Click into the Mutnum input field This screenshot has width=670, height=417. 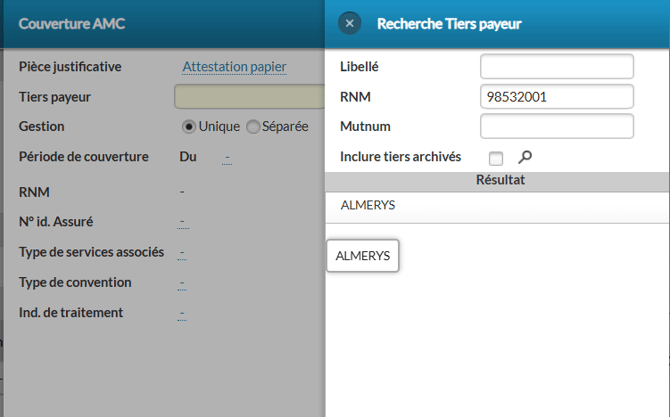pos(557,127)
